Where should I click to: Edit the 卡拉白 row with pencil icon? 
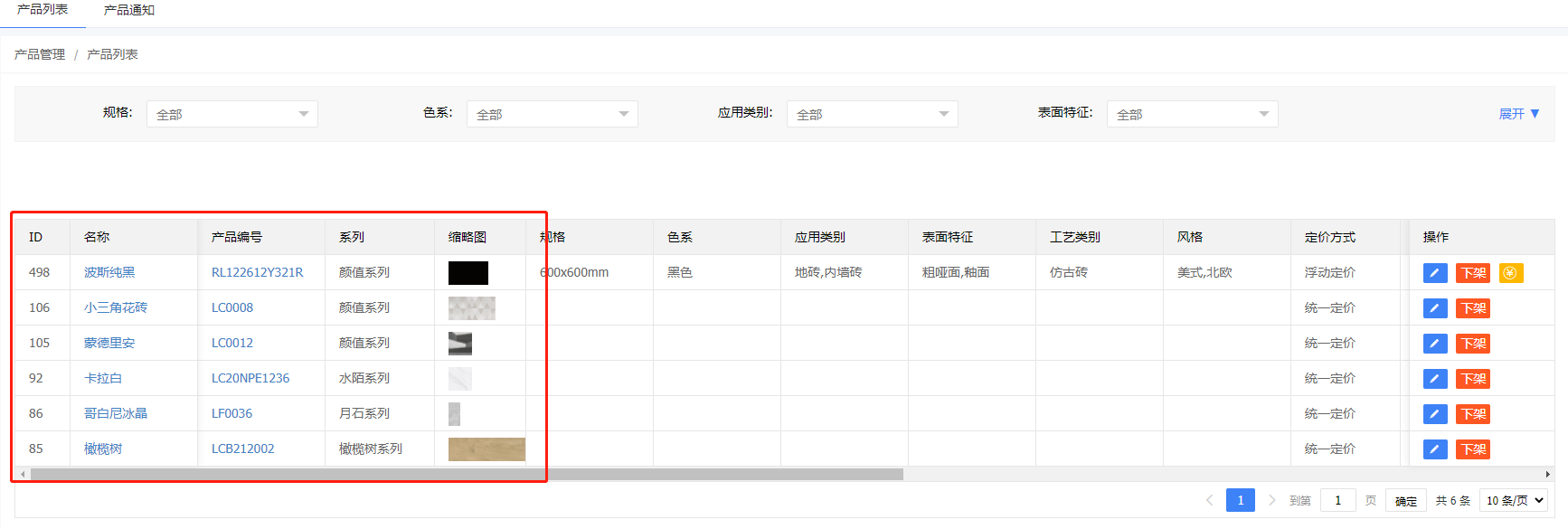click(x=1435, y=379)
